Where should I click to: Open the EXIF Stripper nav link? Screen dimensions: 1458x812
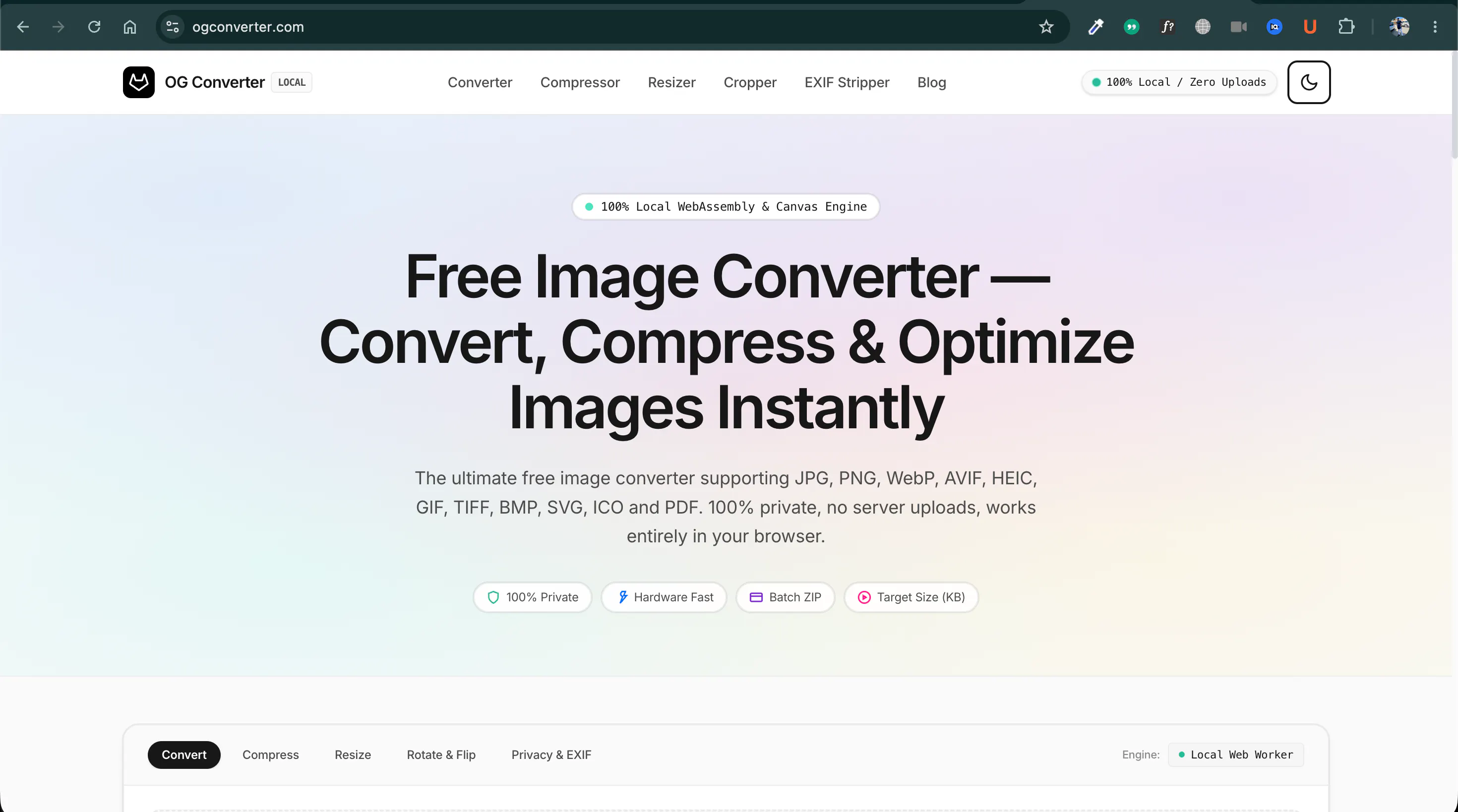[x=847, y=82]
